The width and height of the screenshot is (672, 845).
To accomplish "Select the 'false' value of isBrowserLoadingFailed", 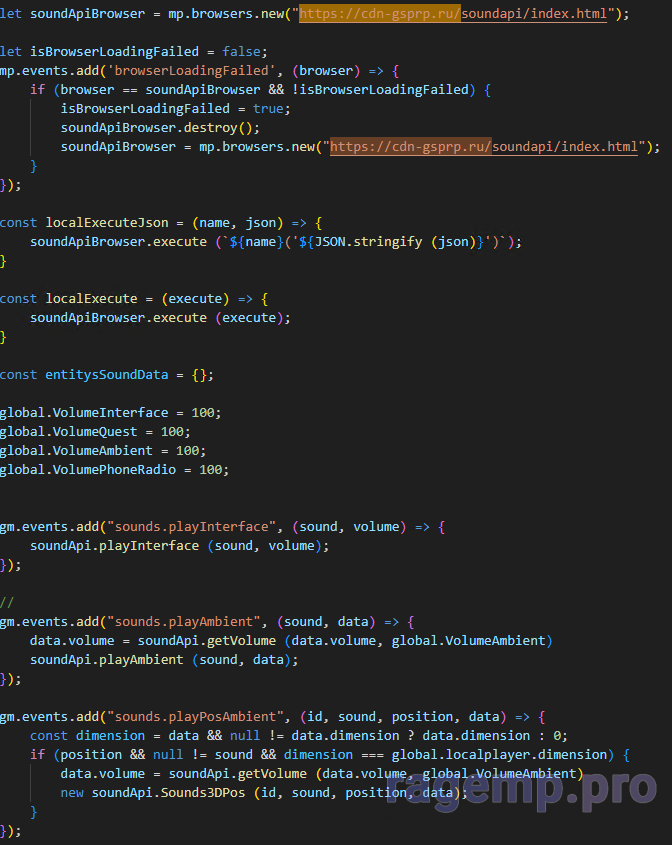I will pyautogui.click(x=241, y=52).
